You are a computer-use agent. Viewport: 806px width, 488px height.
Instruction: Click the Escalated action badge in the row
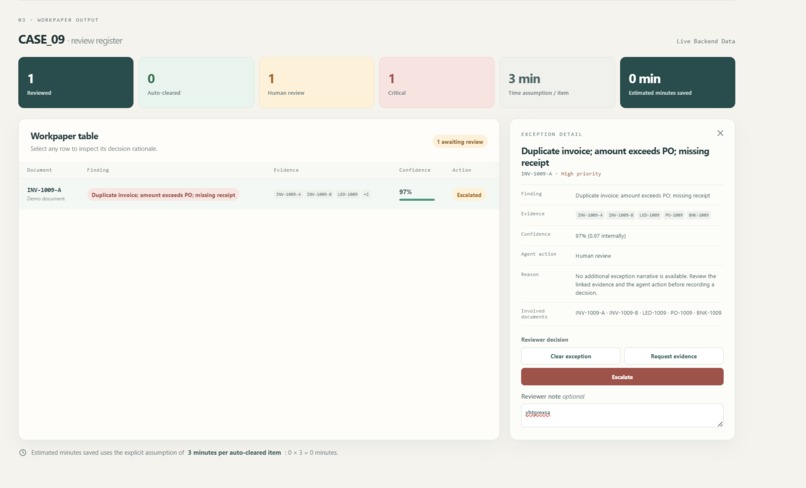[x=469, y=195]
